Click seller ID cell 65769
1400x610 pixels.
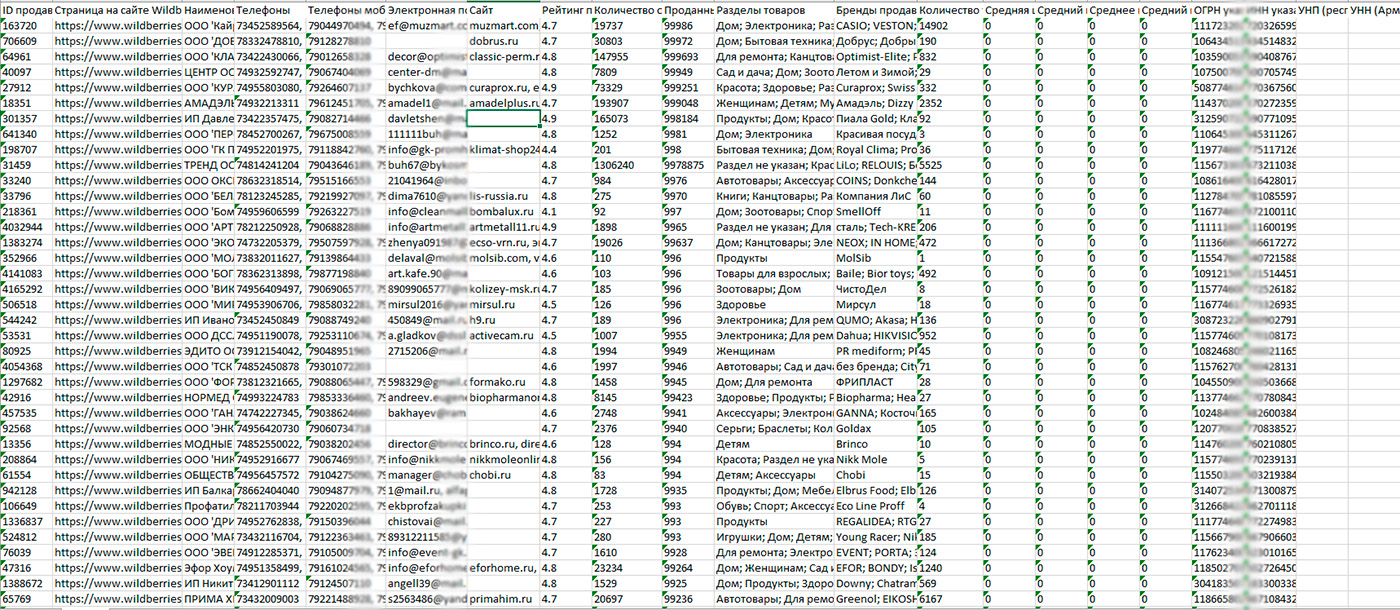26,599
